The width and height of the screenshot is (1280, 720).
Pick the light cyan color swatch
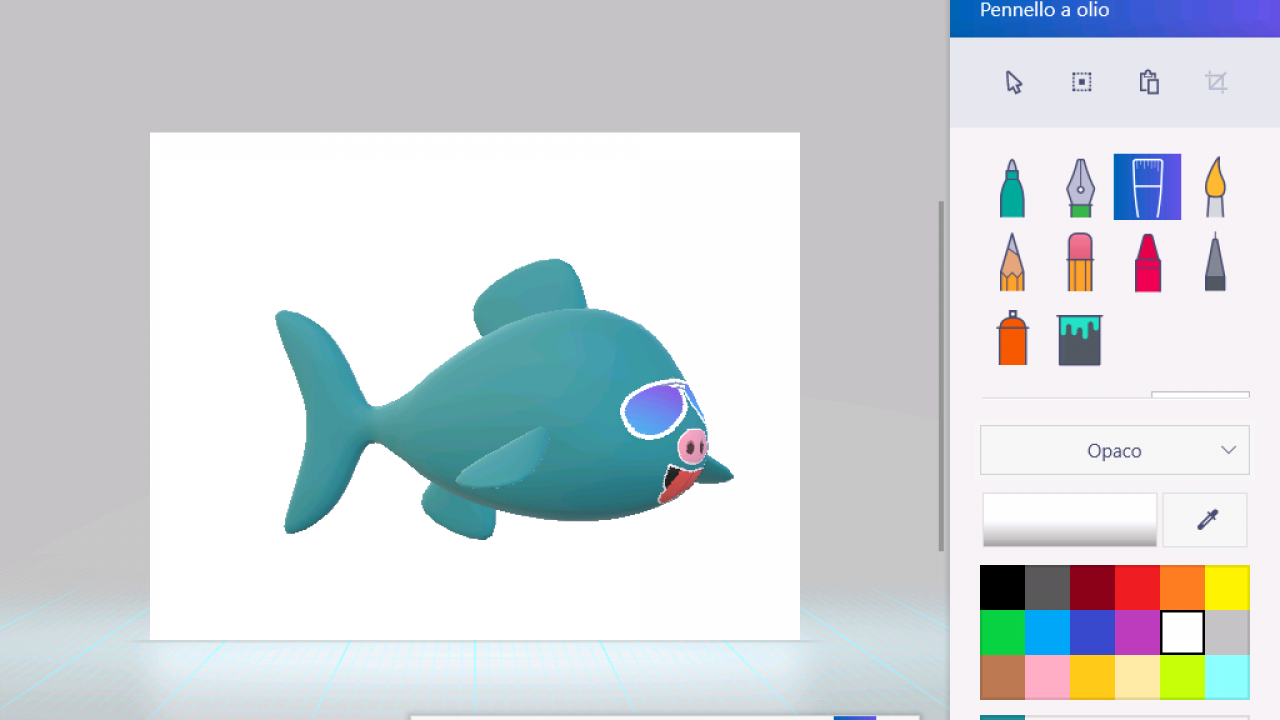click(x=1227, y=677)
